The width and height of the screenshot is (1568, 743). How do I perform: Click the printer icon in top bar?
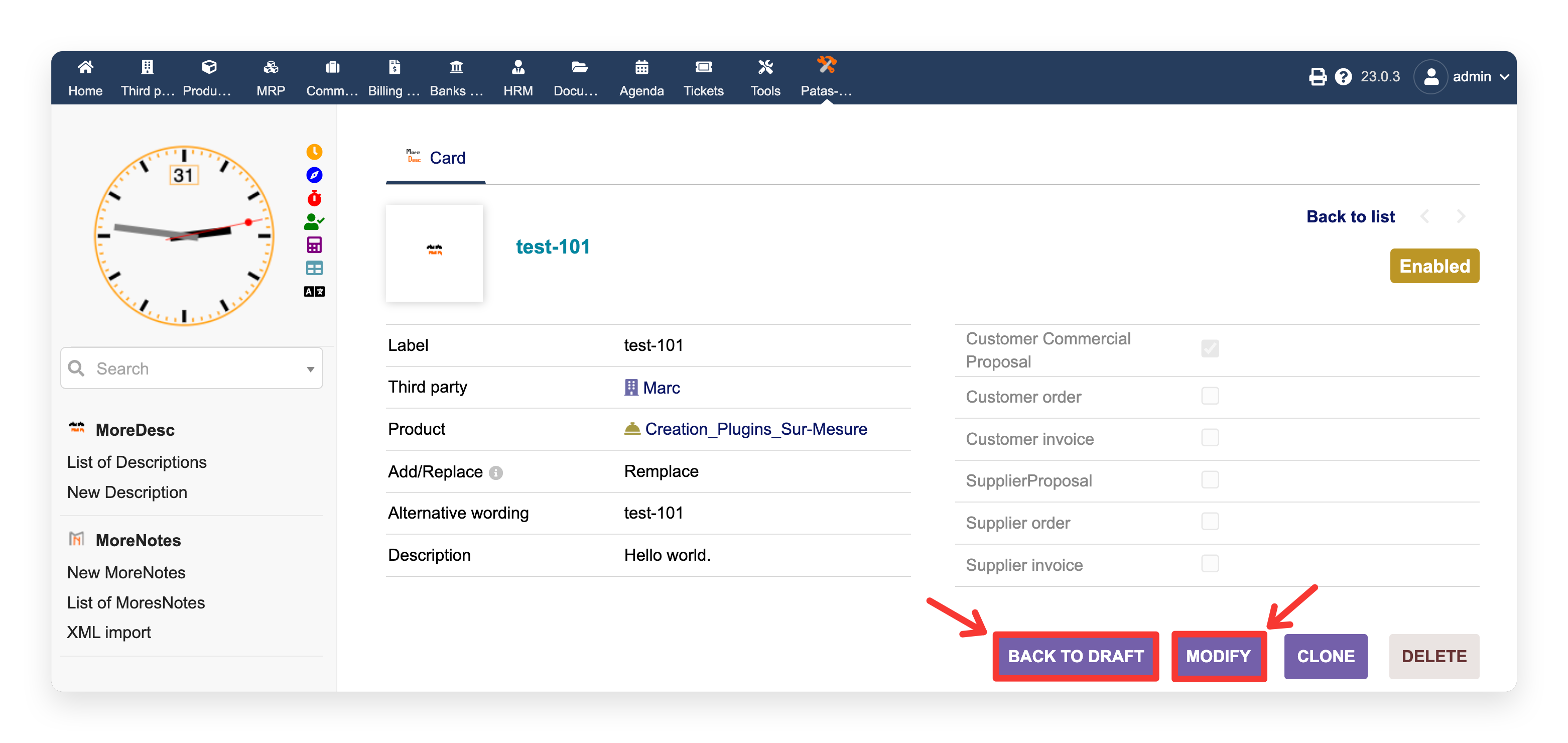(1317, 77)
